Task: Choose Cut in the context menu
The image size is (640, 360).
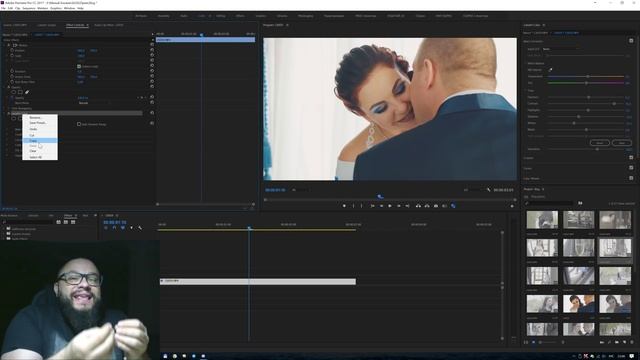Action: [x=40, y=135]
